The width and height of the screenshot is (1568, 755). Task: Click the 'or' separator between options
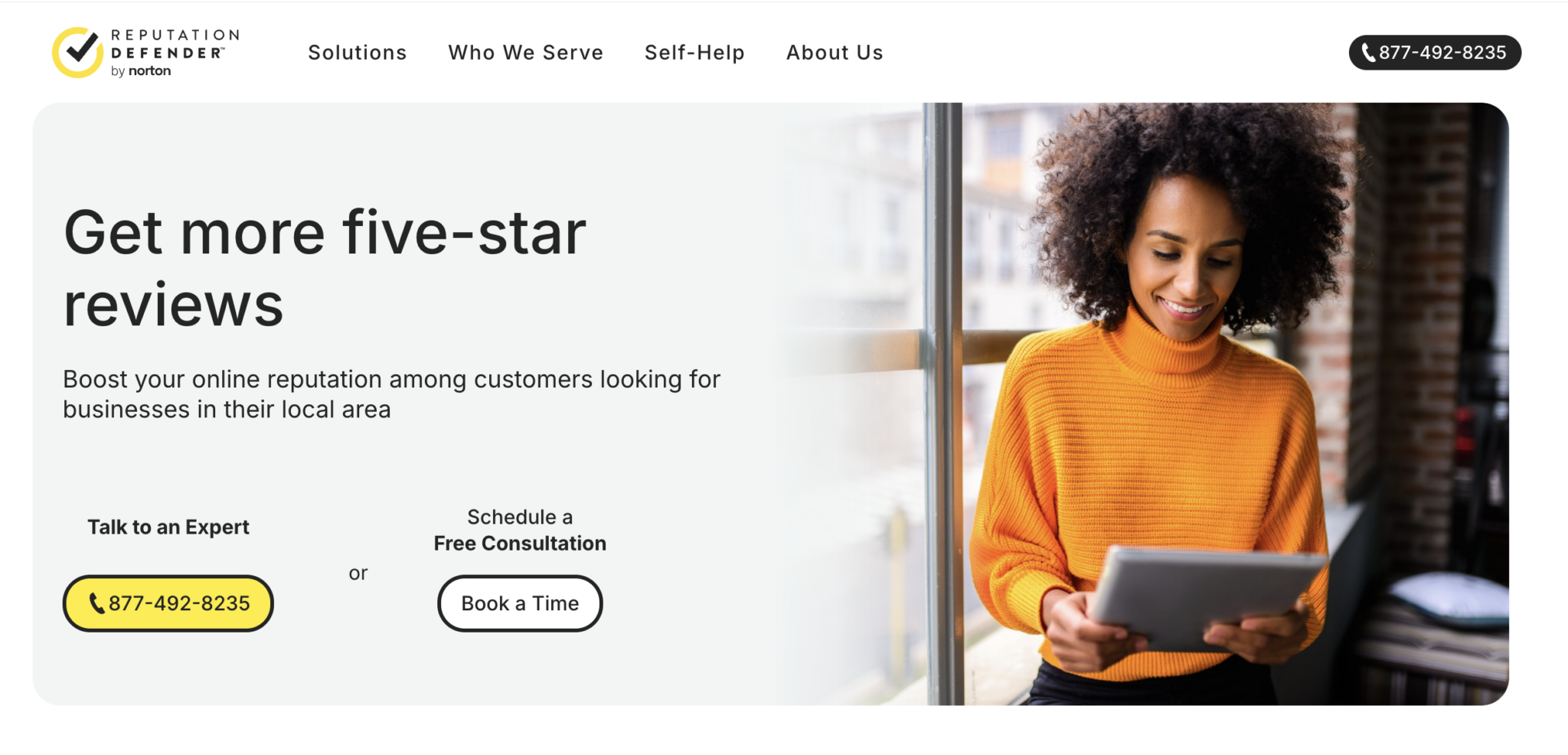358,573
